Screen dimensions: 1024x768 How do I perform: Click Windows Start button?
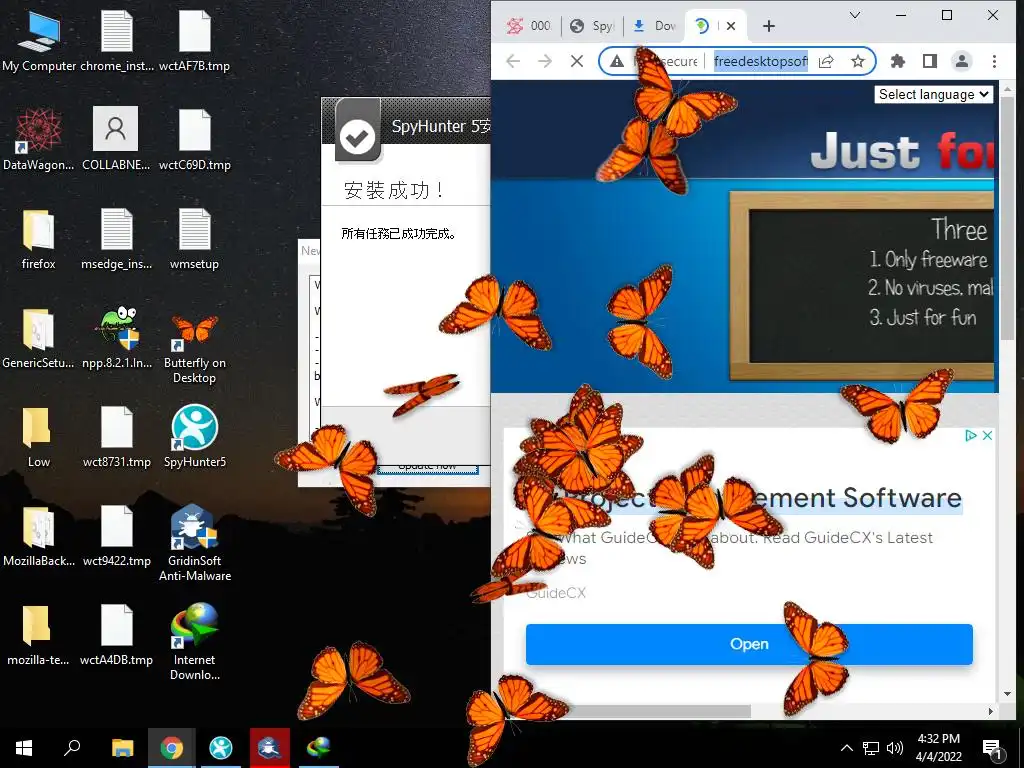[24, 748]
